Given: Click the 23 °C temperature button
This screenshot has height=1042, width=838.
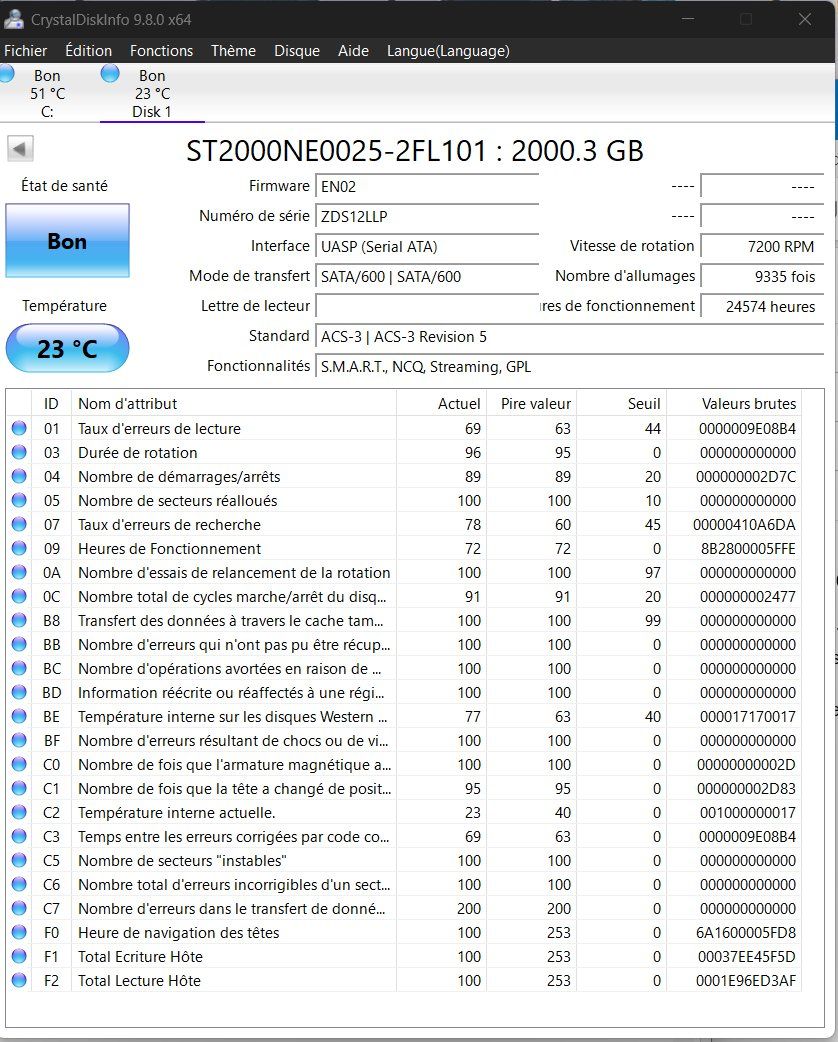Looking at the screenshot, I should click(x=67, y=348).
